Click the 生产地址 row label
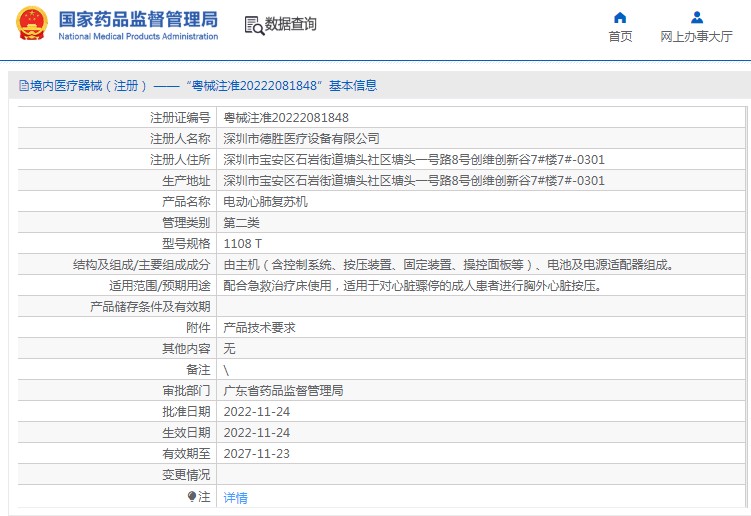 pyautogui.click(x=186, y=181)
